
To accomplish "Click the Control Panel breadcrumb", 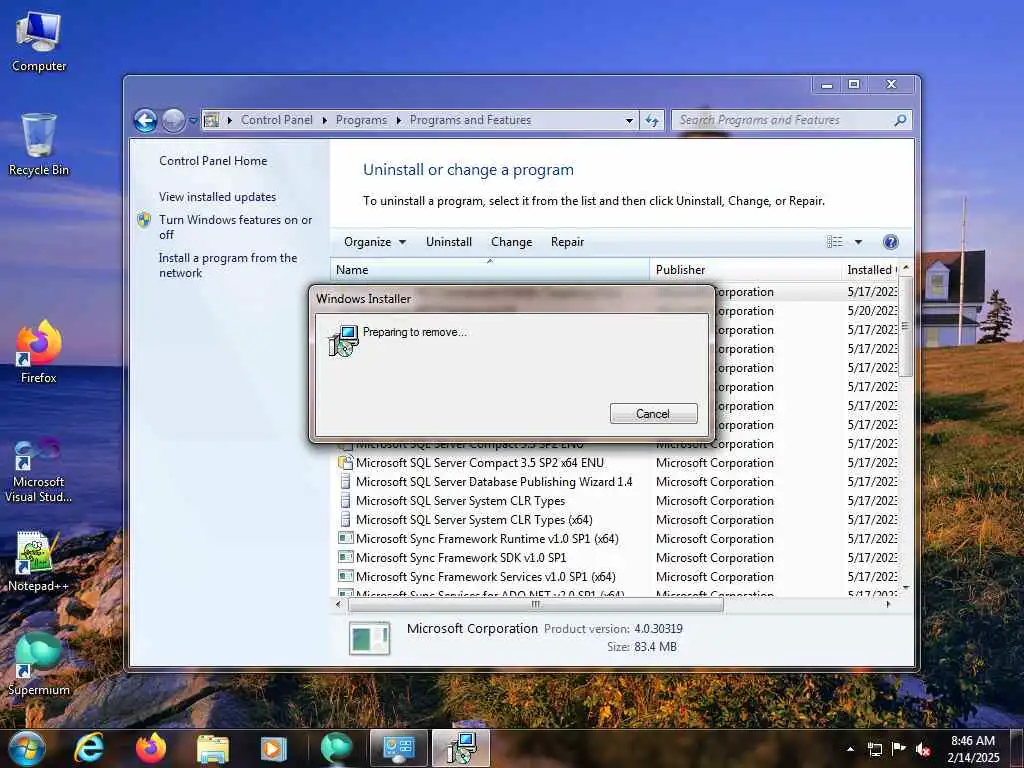I will [276, 120].
